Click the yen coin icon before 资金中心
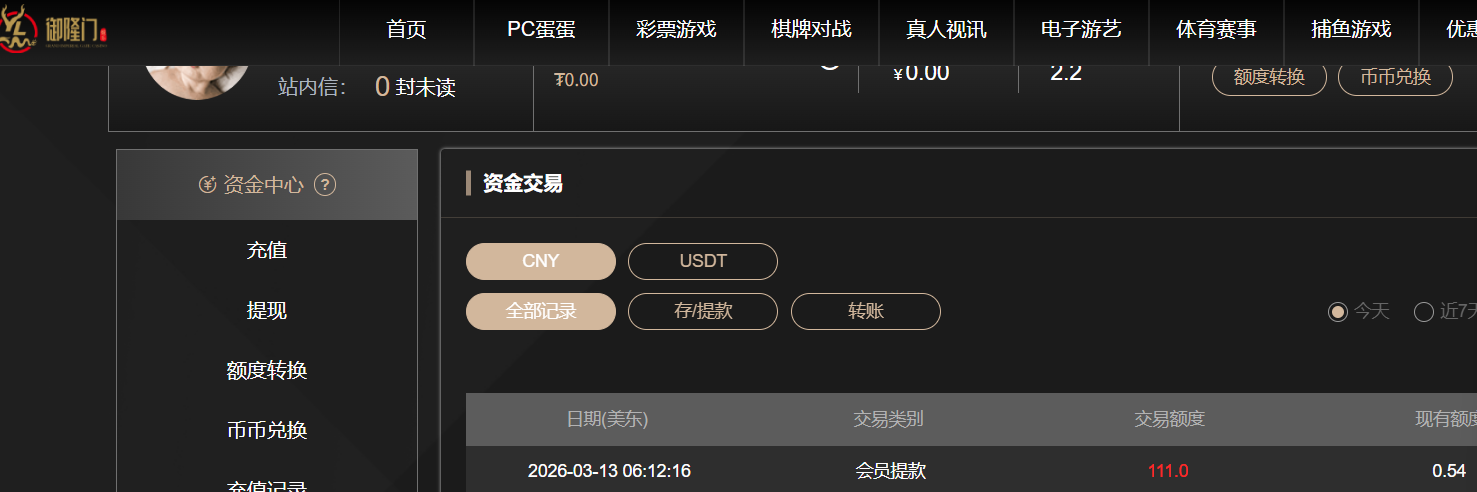 (x=208, y=185)
